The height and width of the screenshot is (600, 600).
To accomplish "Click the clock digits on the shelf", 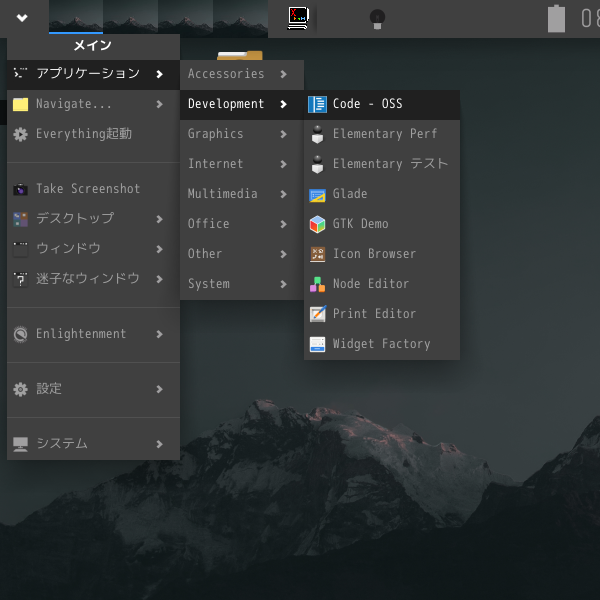I will [x=590, y=18].
